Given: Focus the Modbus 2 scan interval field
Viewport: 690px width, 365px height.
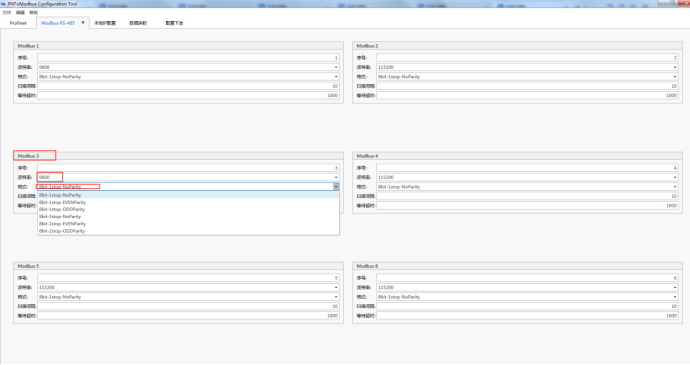Looking at the screenshot, I should coord(527,86).
